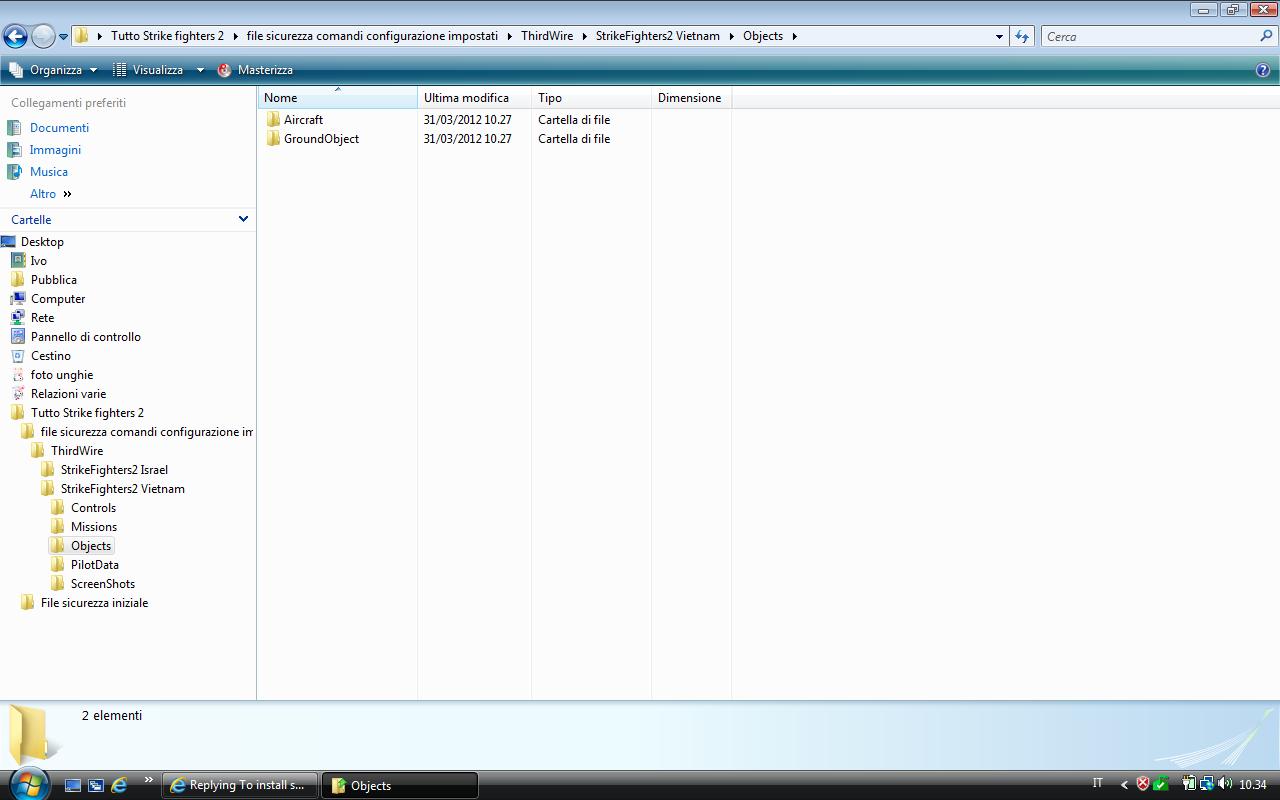Click the 'Aircraft' folder name
The image size is (1280, 800).
303,120
